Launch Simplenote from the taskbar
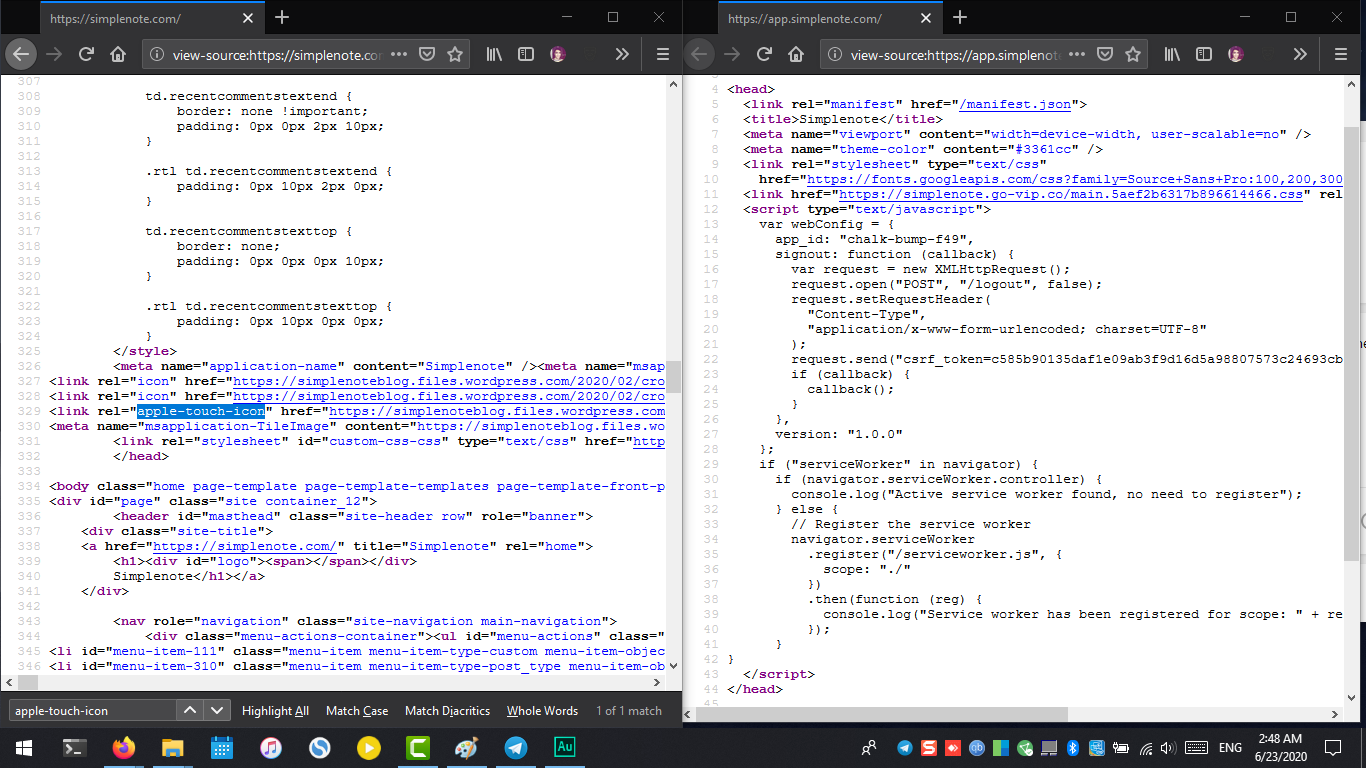 tap(320, 747)
